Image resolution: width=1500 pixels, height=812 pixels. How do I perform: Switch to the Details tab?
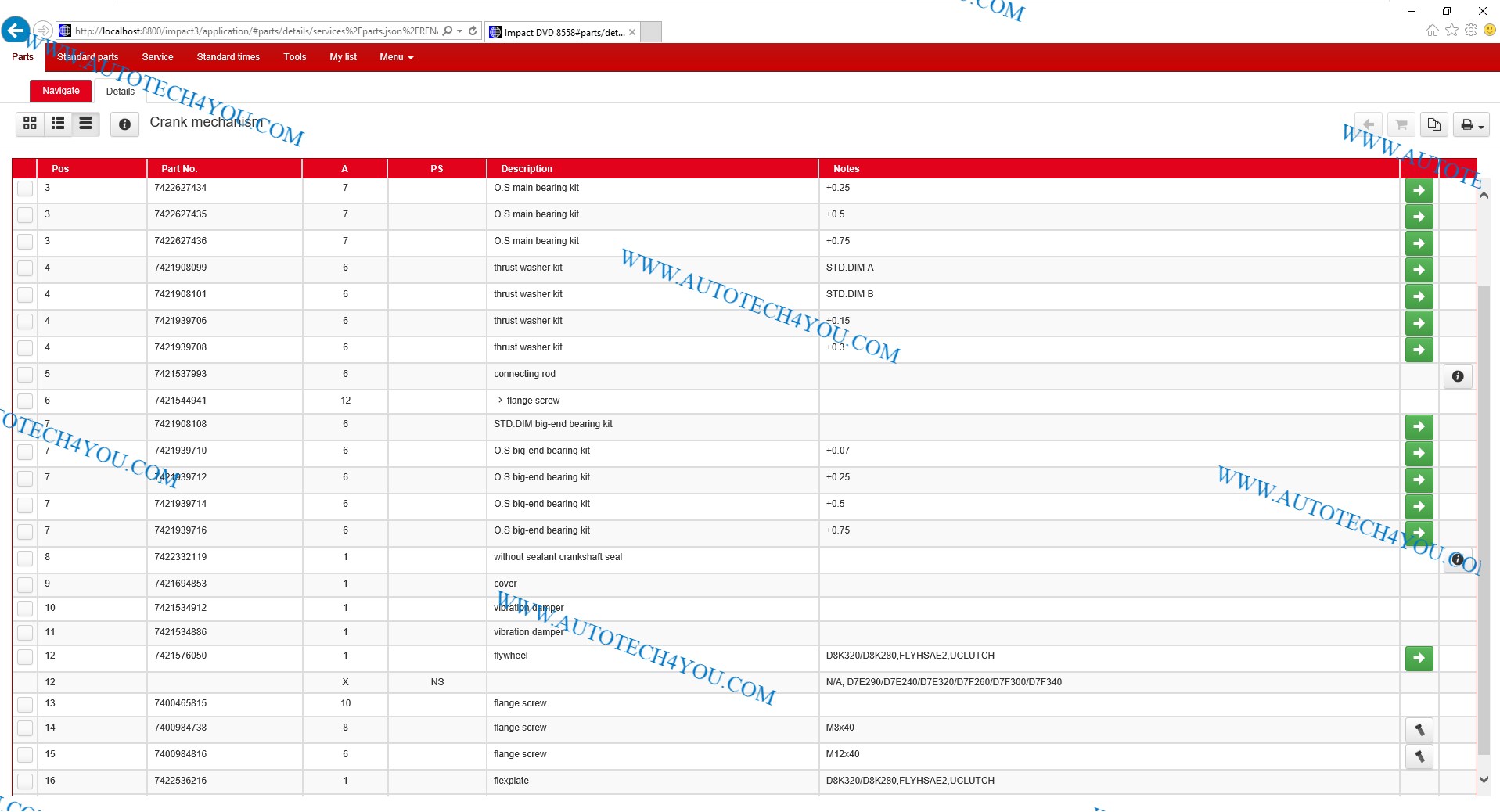pyautogui.click(x=120, y=92)
